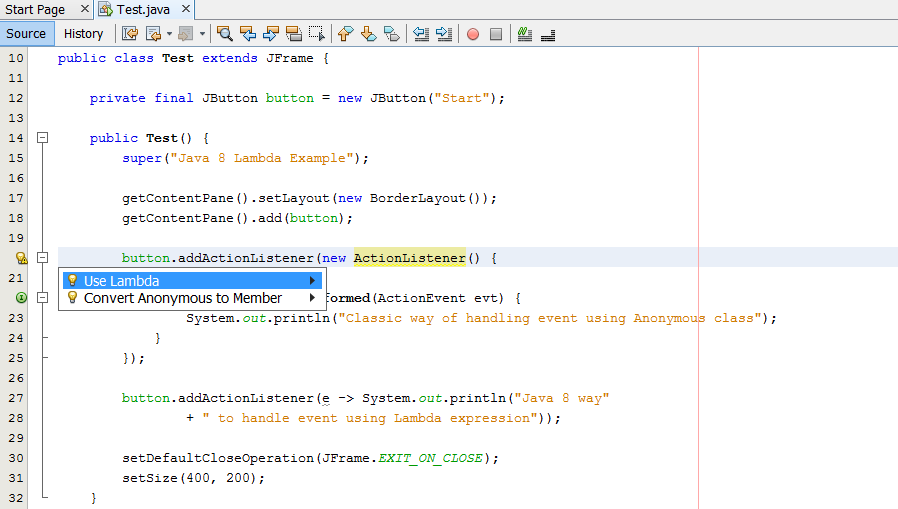The image size is (898, 509).
Task: Click ActionEvent evt parameter on line 22
Action: coord(437,298)
